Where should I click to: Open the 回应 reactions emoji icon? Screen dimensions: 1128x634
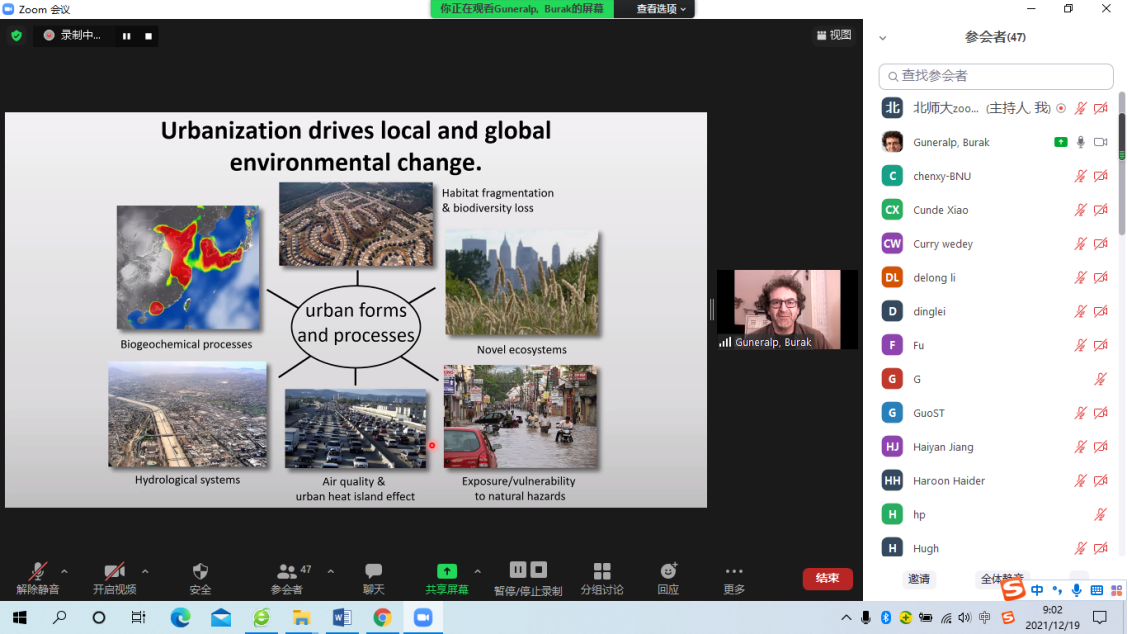(x=668, y=571)
